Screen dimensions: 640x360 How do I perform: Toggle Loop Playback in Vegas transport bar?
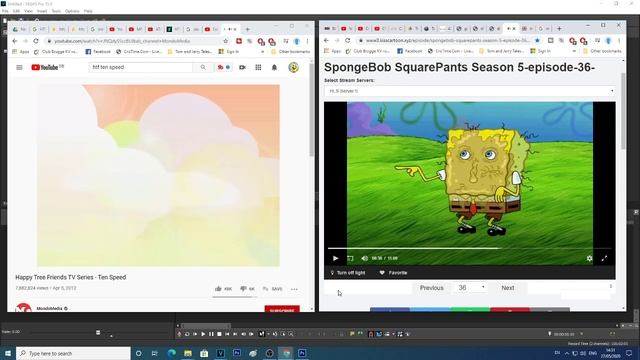187,334
